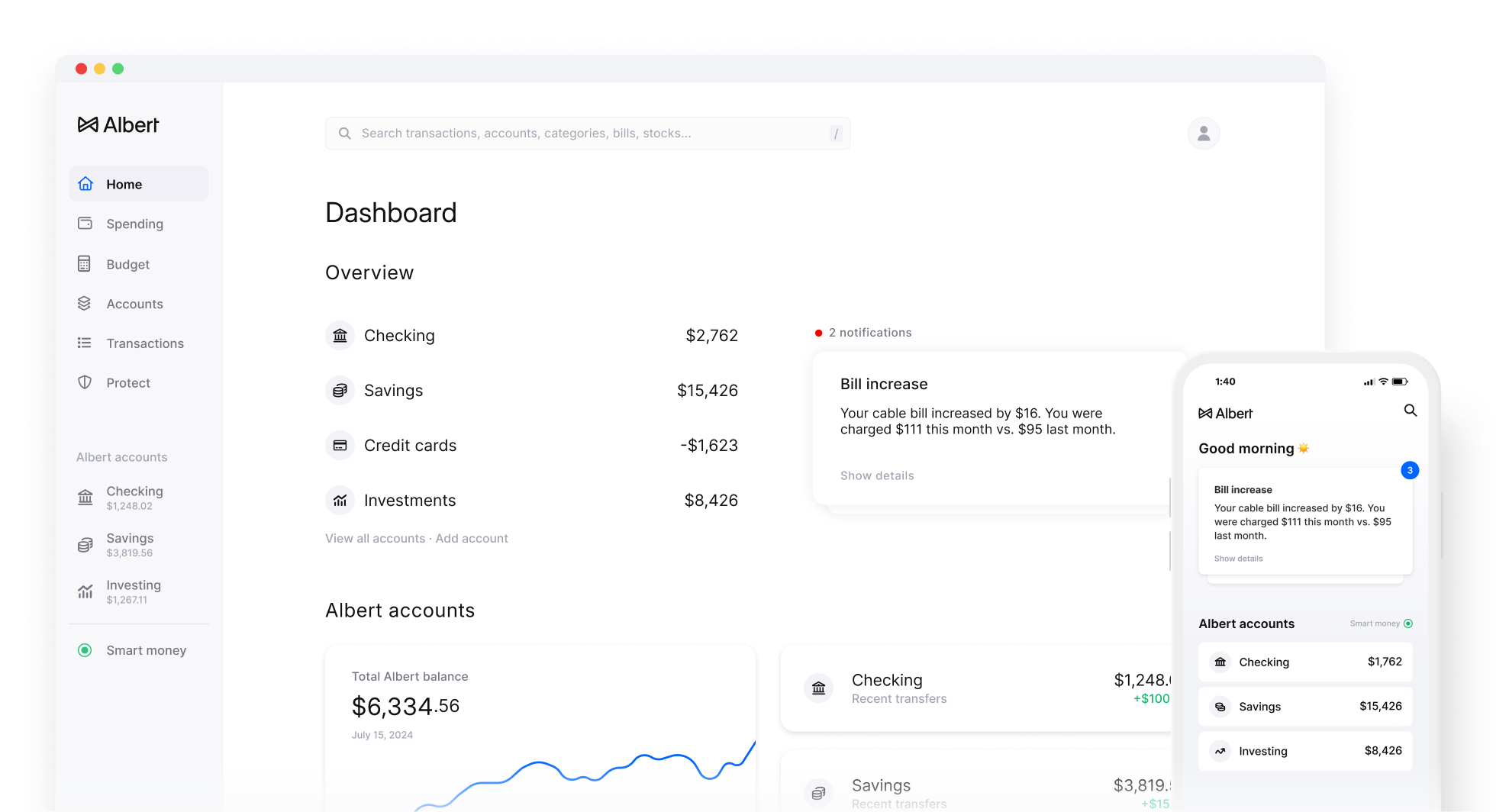1509x812 pixels.
Task: Click the green maximize window dot
Action: coord(118,69)
